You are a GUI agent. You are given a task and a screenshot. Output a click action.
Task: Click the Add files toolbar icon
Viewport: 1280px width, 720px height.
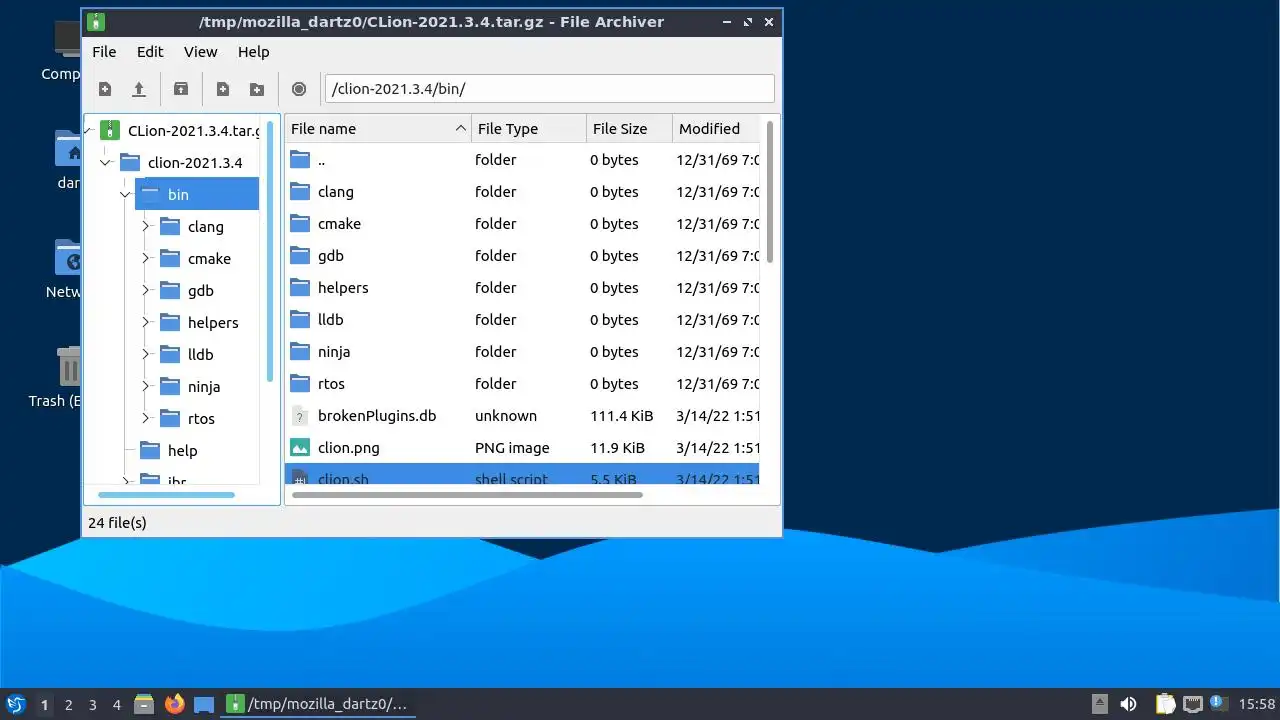[223, 89]
